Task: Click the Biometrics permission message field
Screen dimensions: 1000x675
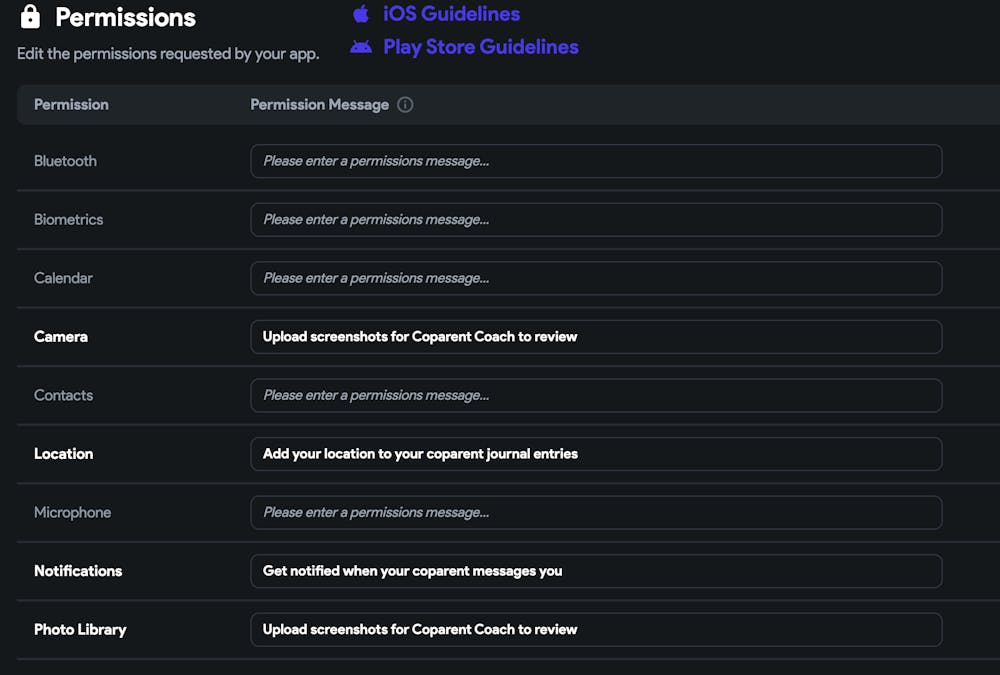Action: (x=596, y=220)
